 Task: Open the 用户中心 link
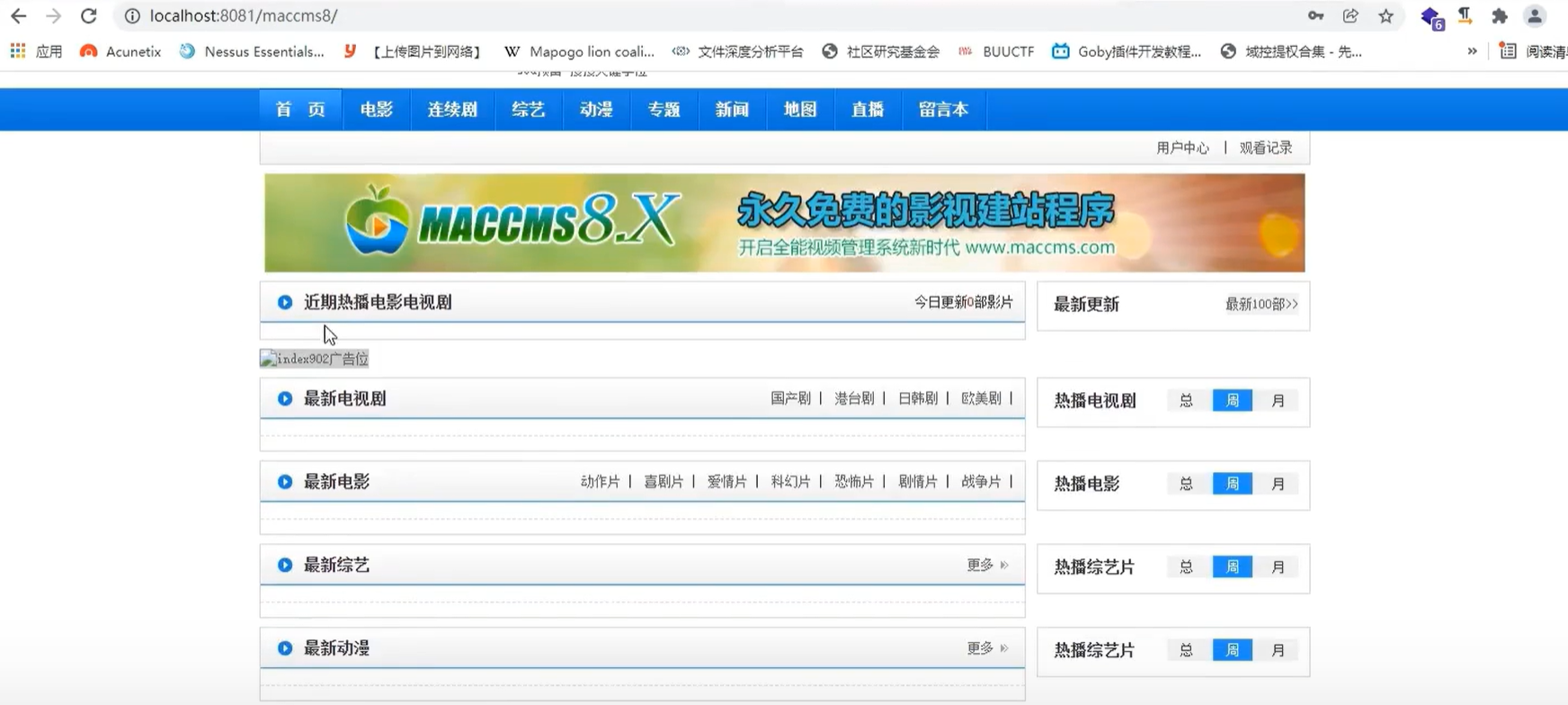1182,147
